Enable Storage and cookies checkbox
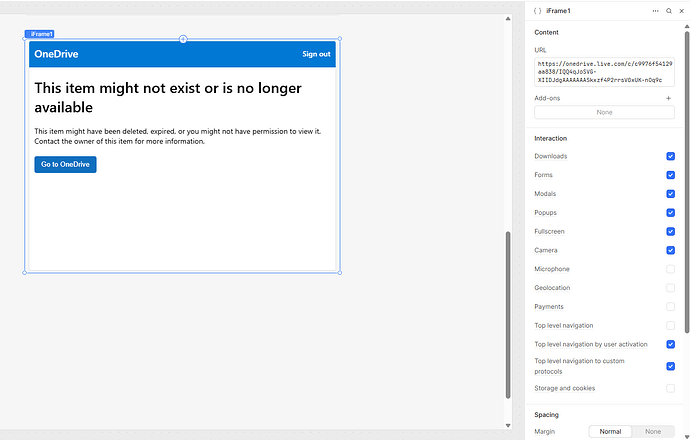The width and height of the screenshot is (690, 440). click(670, 388)
